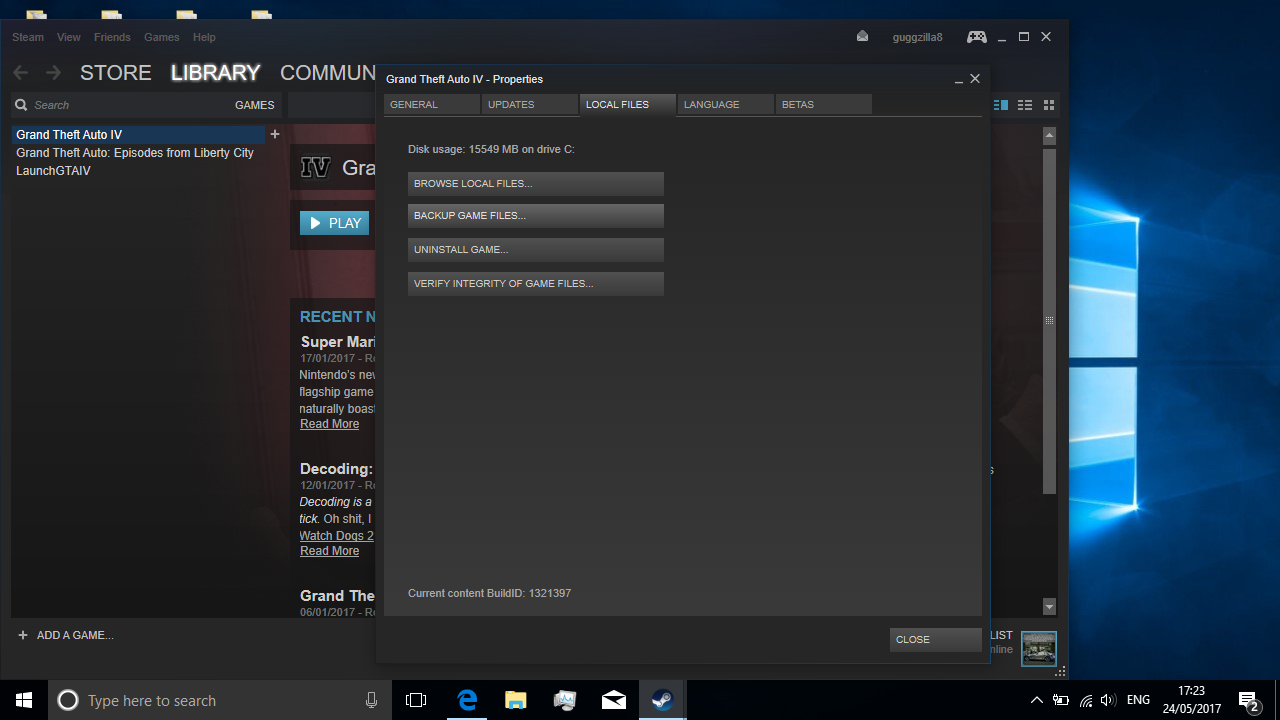Click the plus icon beside Add a Game
Viewport: 1280px width, 720px height.
click(23, 635)
